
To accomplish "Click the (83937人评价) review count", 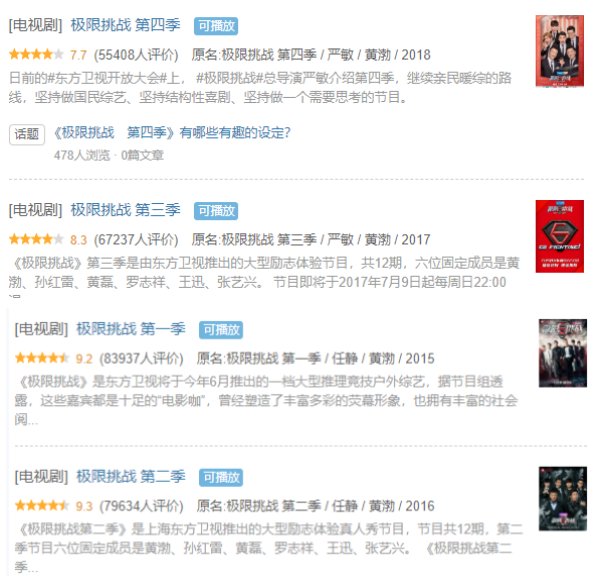I will 141,359.
